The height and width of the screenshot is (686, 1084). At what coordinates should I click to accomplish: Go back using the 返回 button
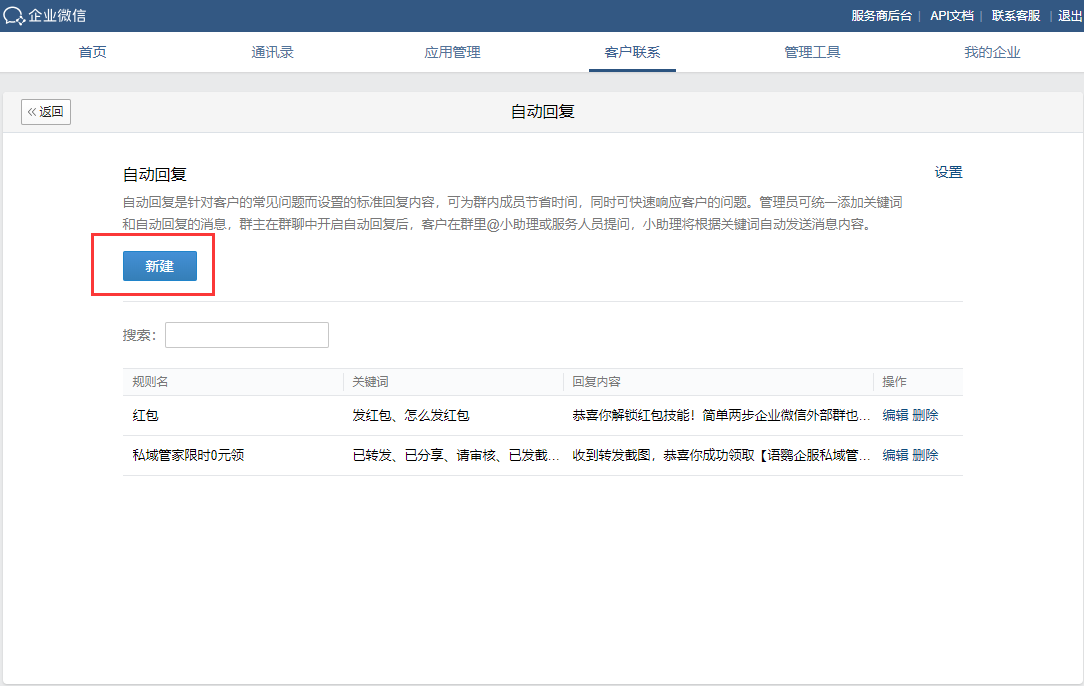coord(46,112)
